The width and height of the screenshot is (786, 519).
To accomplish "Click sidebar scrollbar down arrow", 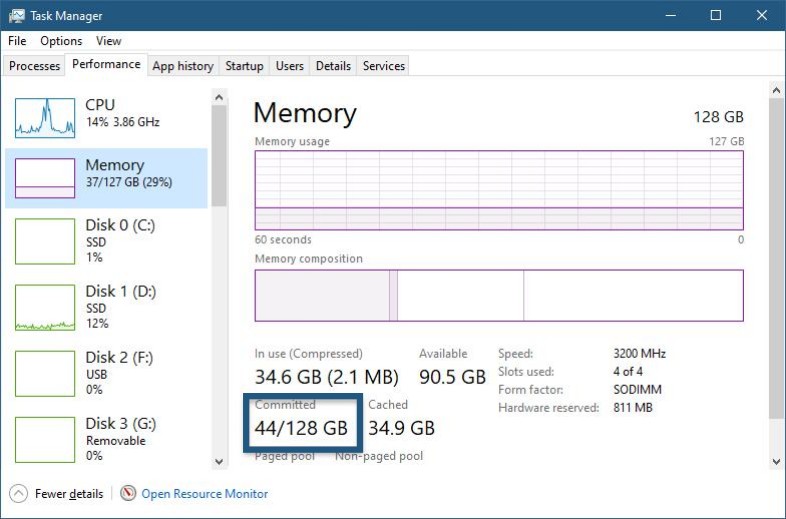I will pos(219,461).
